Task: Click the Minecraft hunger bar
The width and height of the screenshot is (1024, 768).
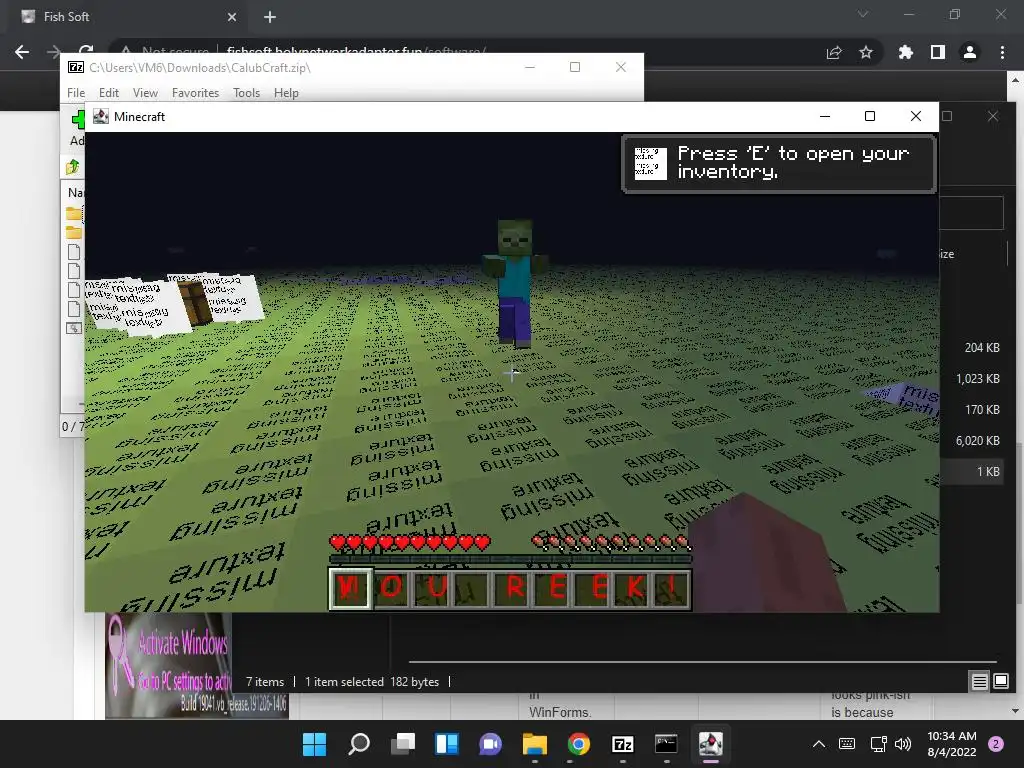Action: [611, 542]
